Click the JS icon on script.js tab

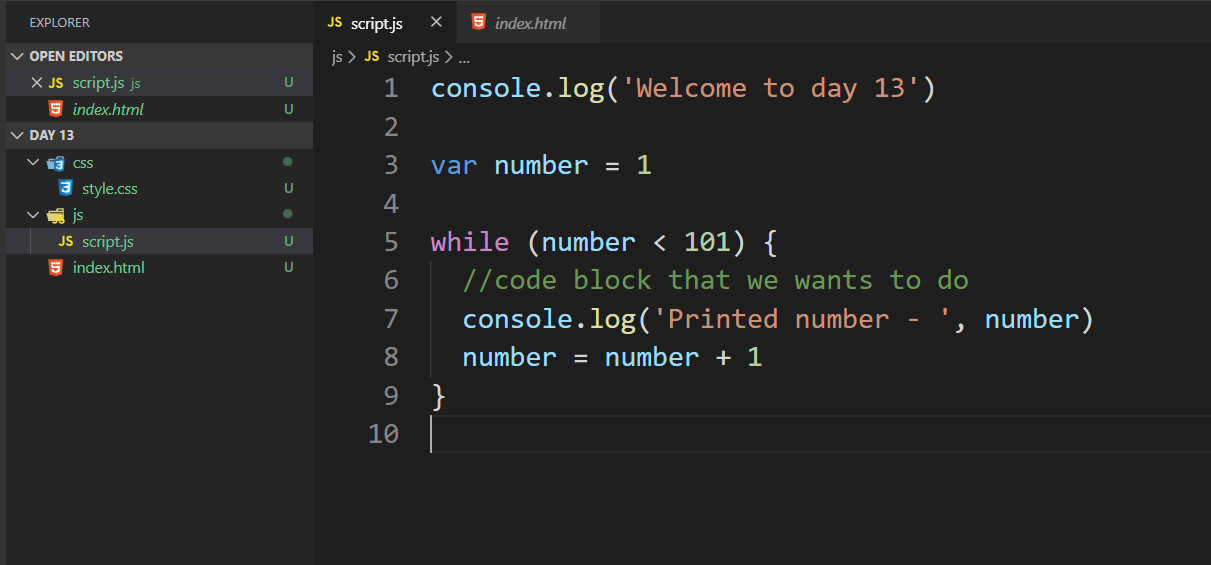click(x=335, y=22)
